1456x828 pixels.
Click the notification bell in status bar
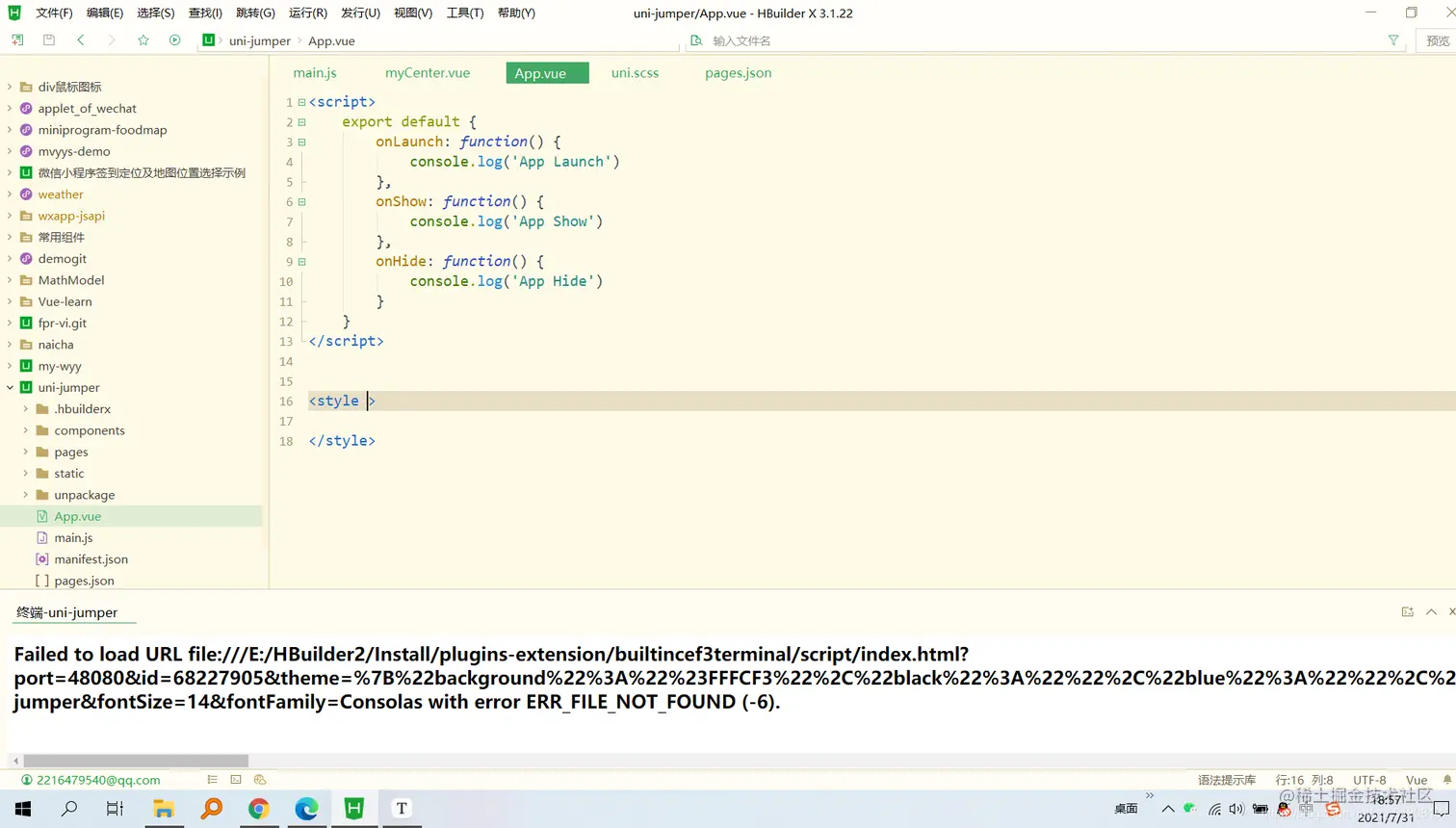tap(1446, 780)
